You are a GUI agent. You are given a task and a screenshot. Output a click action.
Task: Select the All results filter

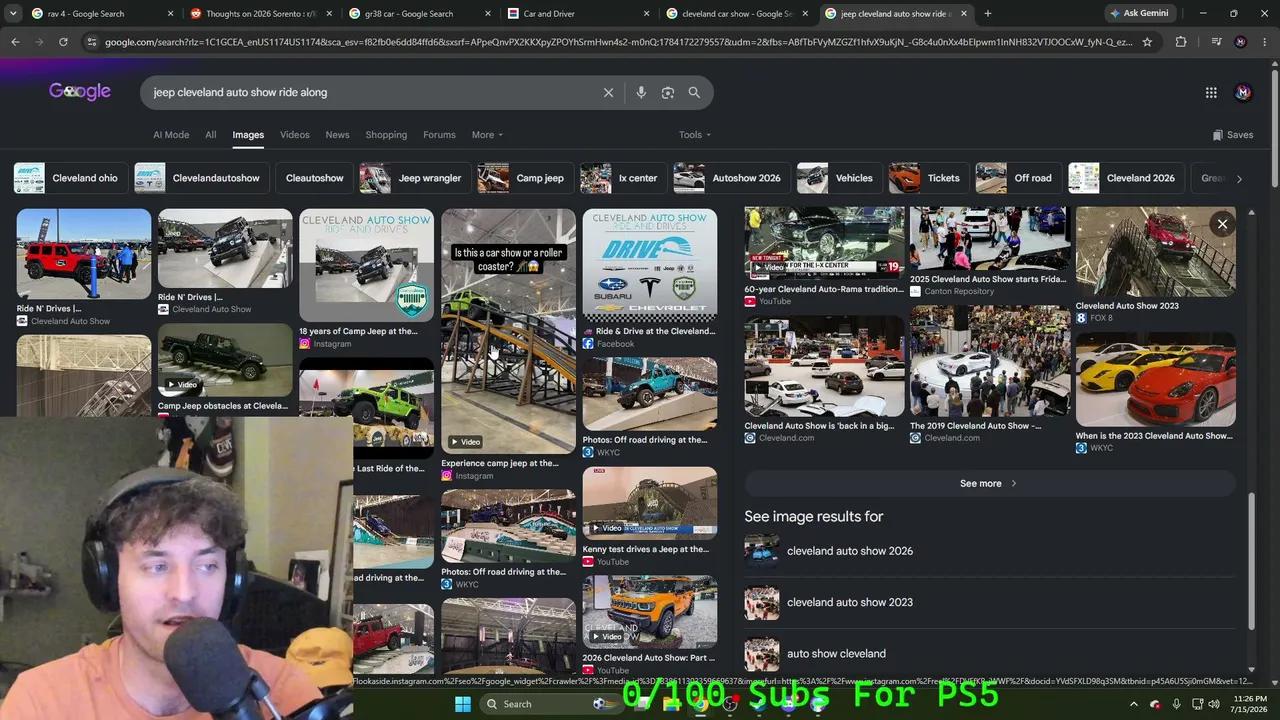(210, 135)
